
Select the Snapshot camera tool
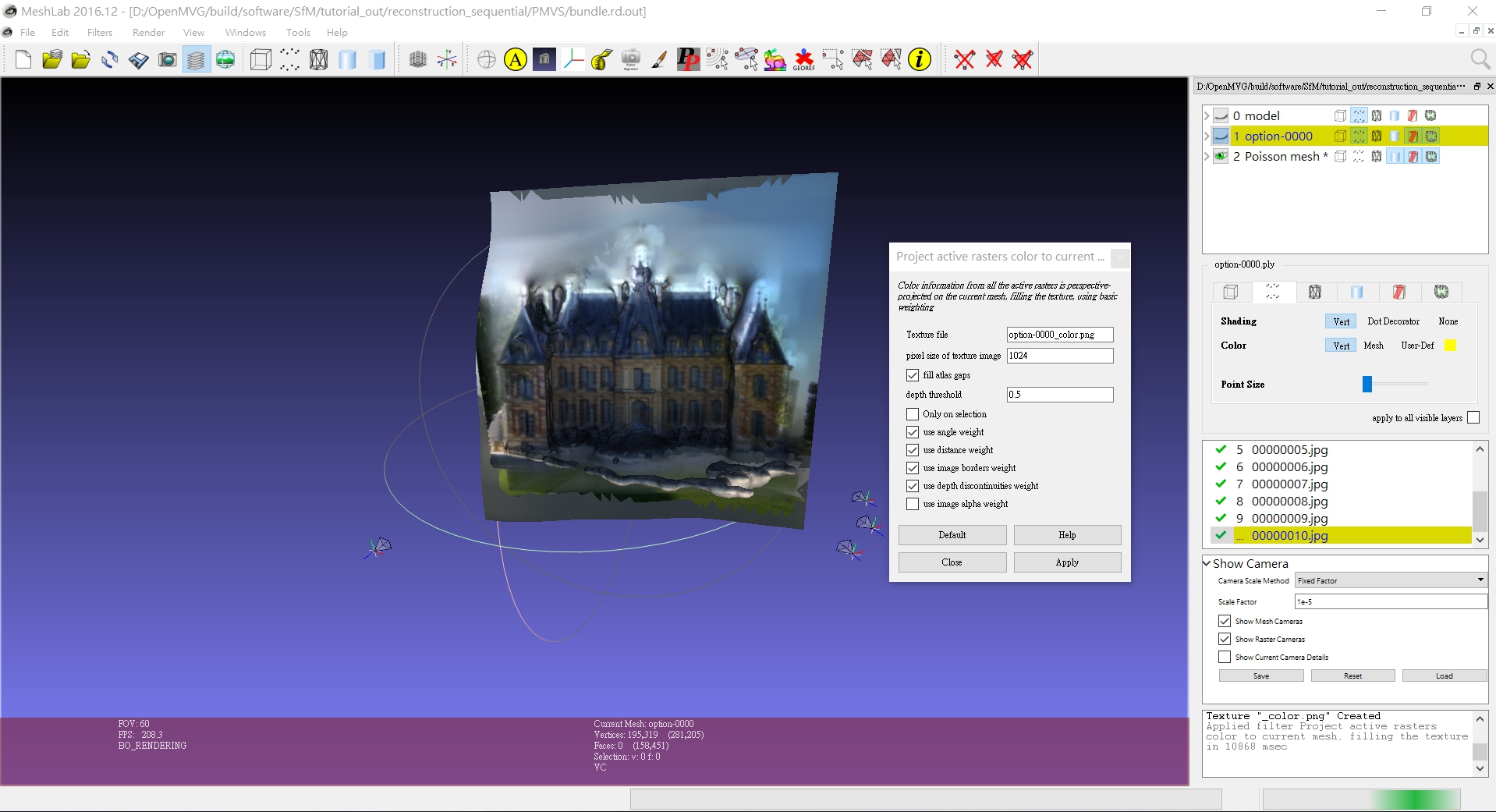[167, 59]
